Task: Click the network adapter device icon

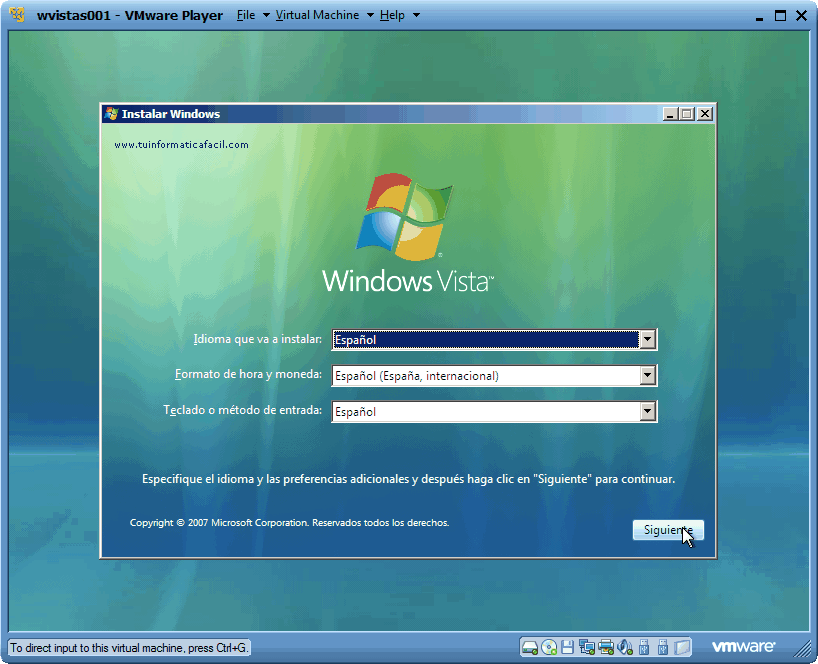Action: click(x=587, y=647)
